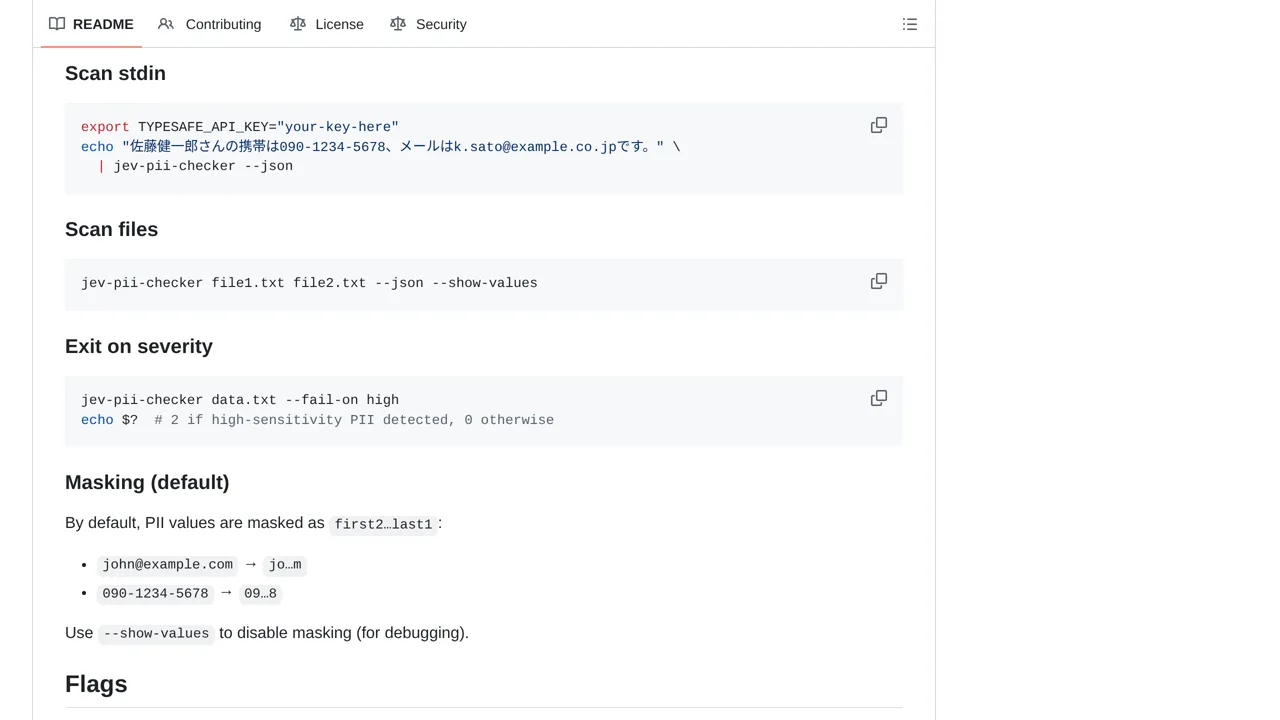
Task: Click the echo $? comment line
Action: tap(317, 420)
